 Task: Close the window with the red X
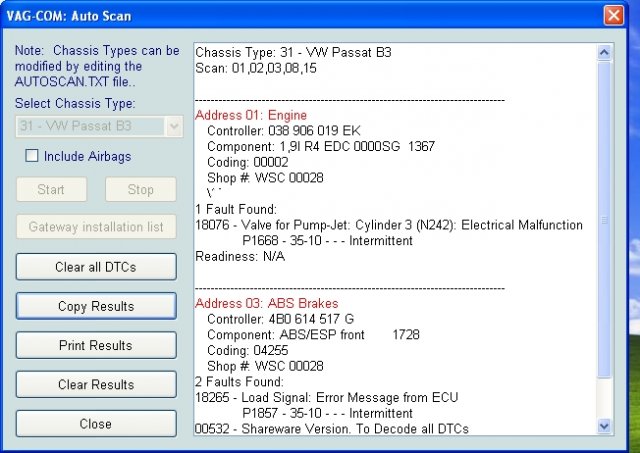click(613, 16)
